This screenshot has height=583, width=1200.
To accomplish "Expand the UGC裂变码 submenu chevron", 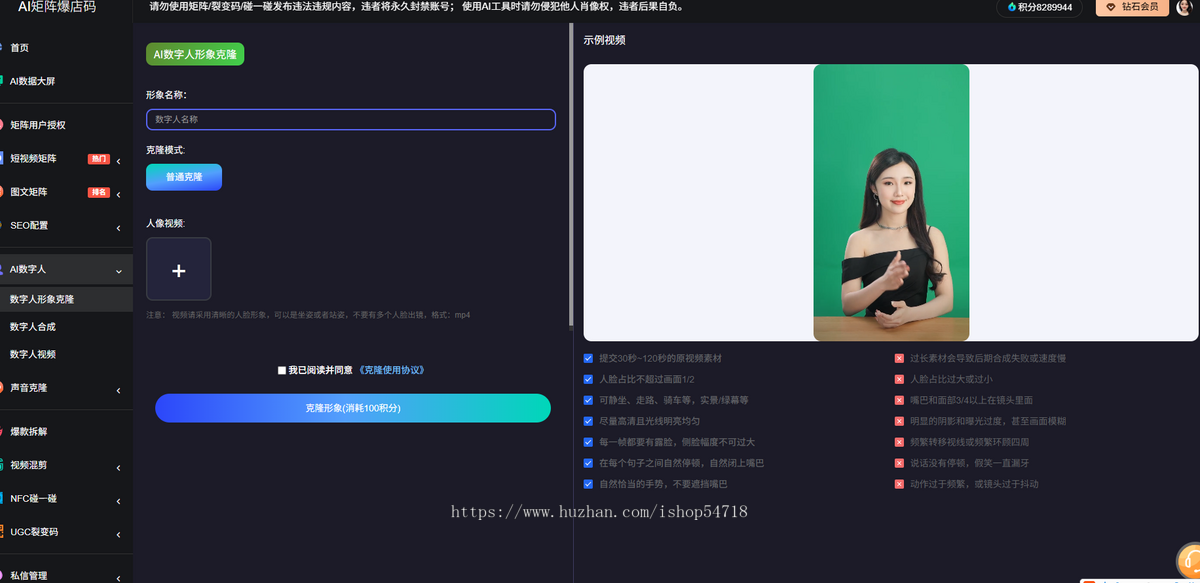I will (119, 533).
